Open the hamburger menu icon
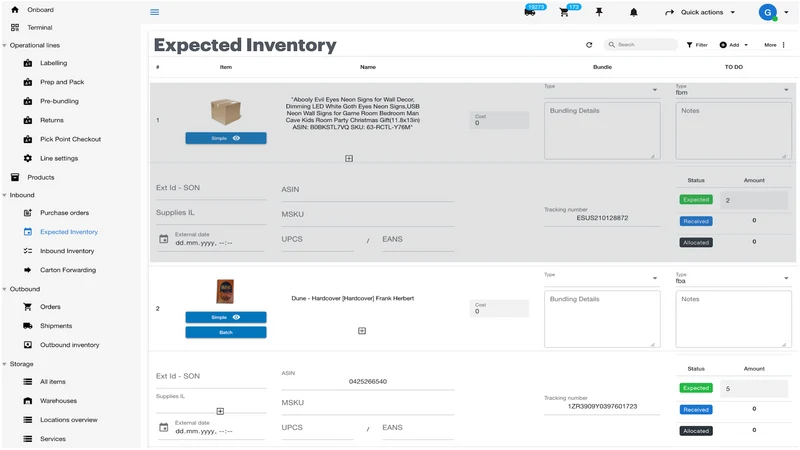 pos(155,12)
